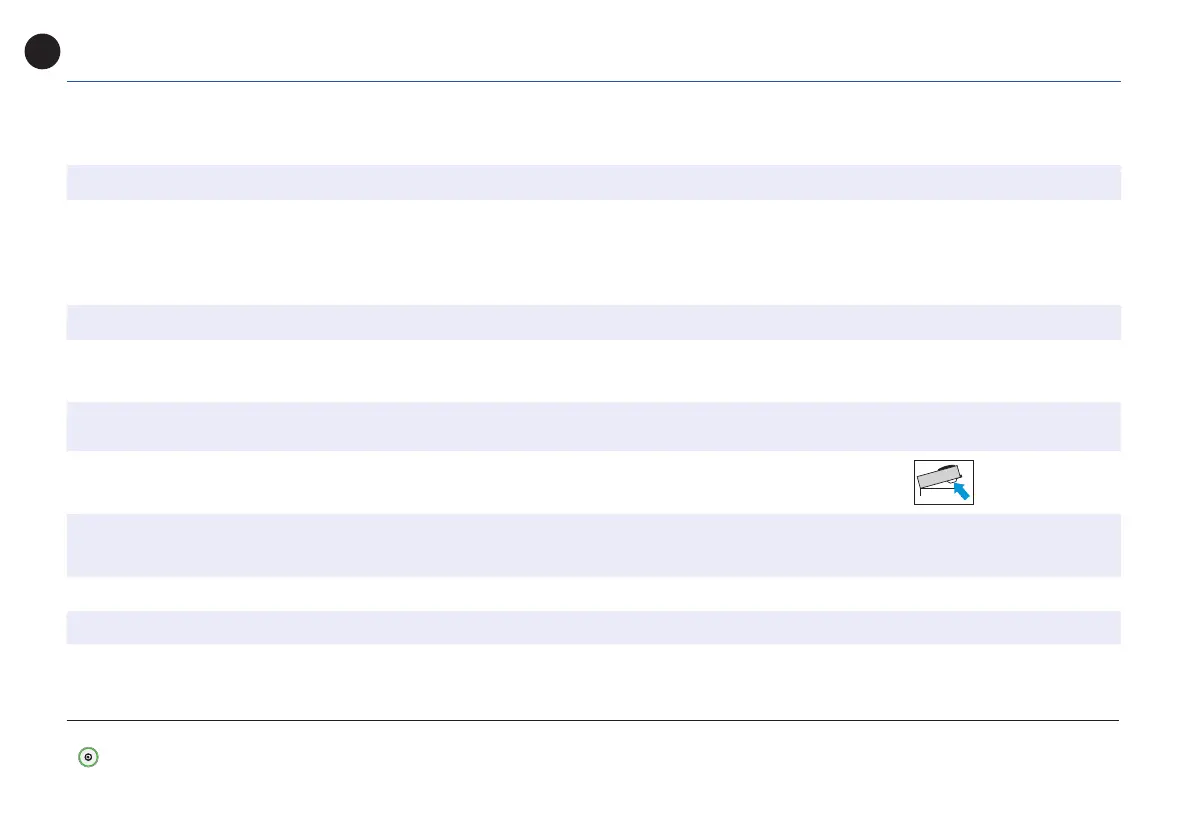The image size is (1188, 838).
Task: Select the third lavender shaded row
Action: coord(593,426)
